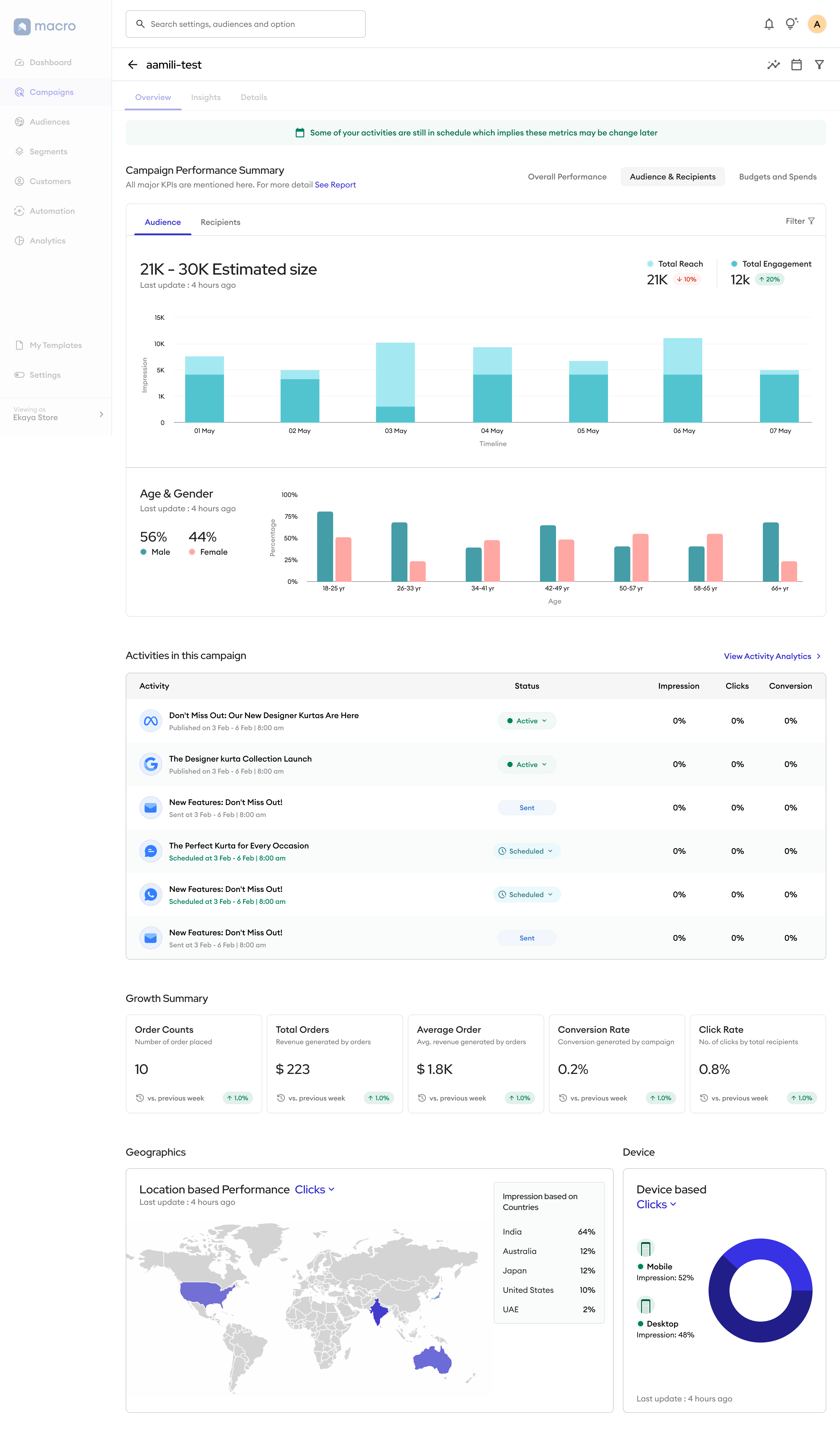The width and height of the screenshot is (840, 1442).
Task: Toggle the Female legend in Age & Gender
Action: click(208, 552)
